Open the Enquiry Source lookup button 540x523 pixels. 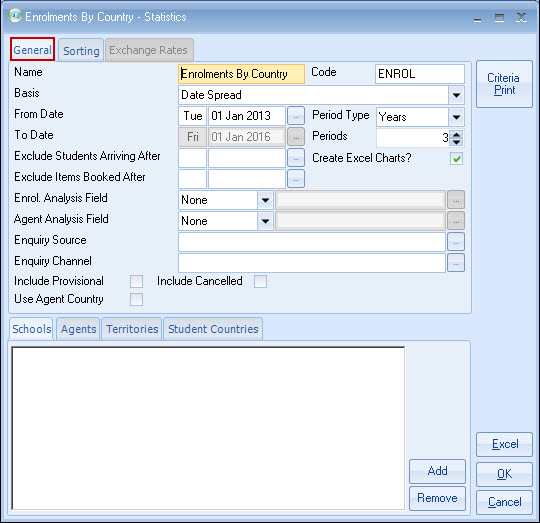tap(456, 242)
